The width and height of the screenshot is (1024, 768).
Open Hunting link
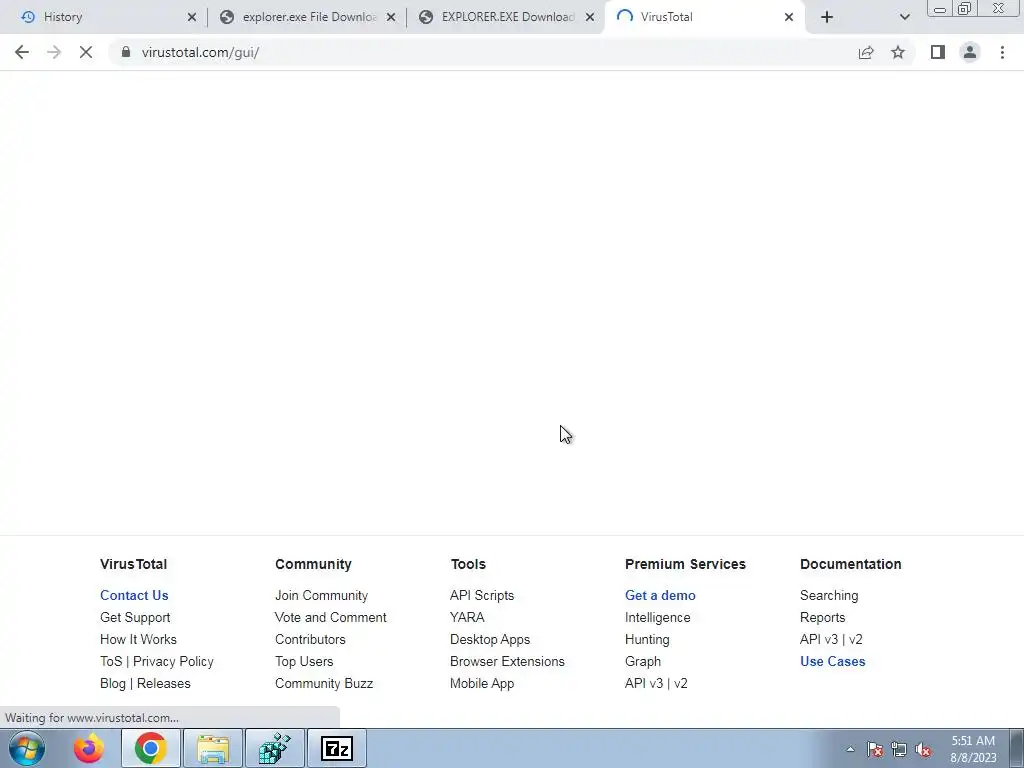[647, 639]
